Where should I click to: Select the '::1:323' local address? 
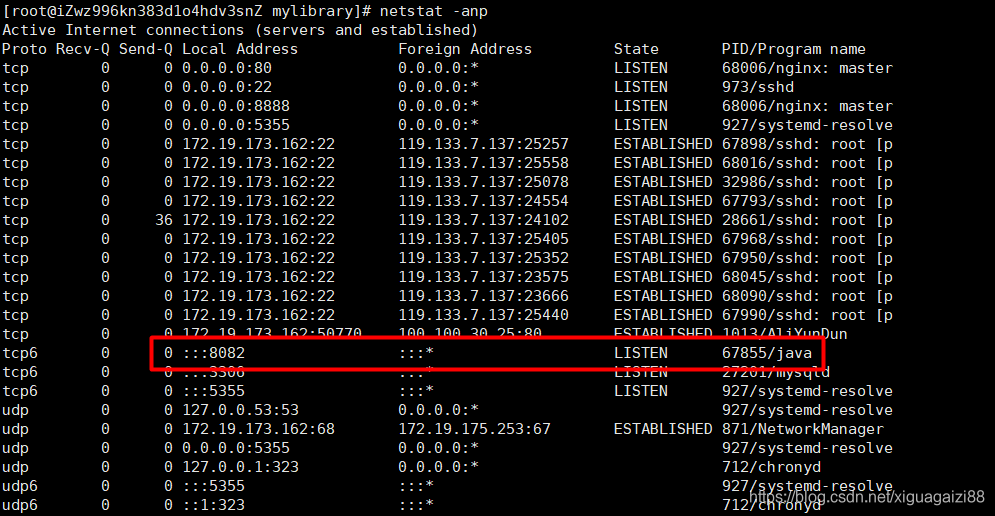[213, 505]
